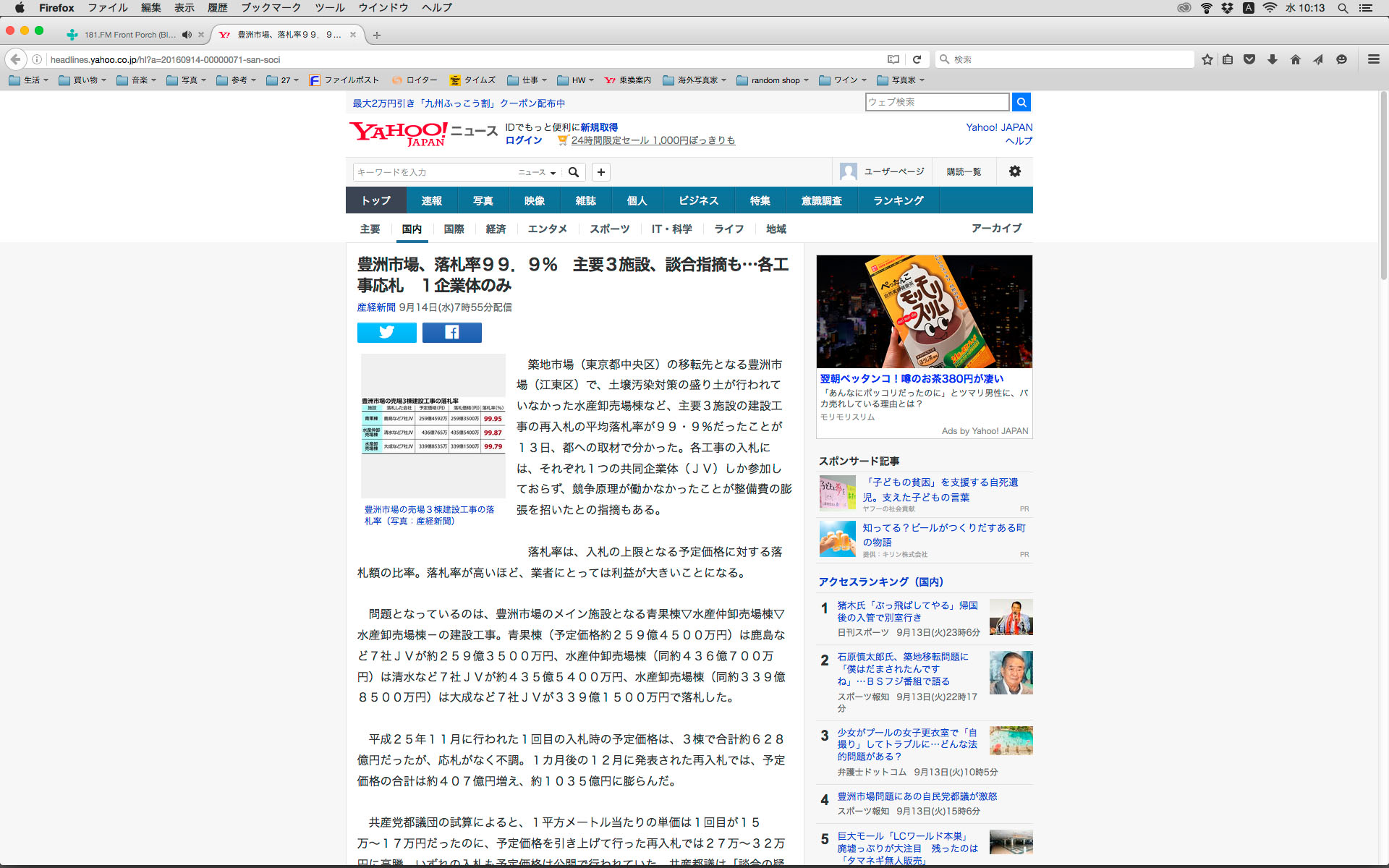
Task: Toggle reader view icon in address bar
Action: click(893, 59)
